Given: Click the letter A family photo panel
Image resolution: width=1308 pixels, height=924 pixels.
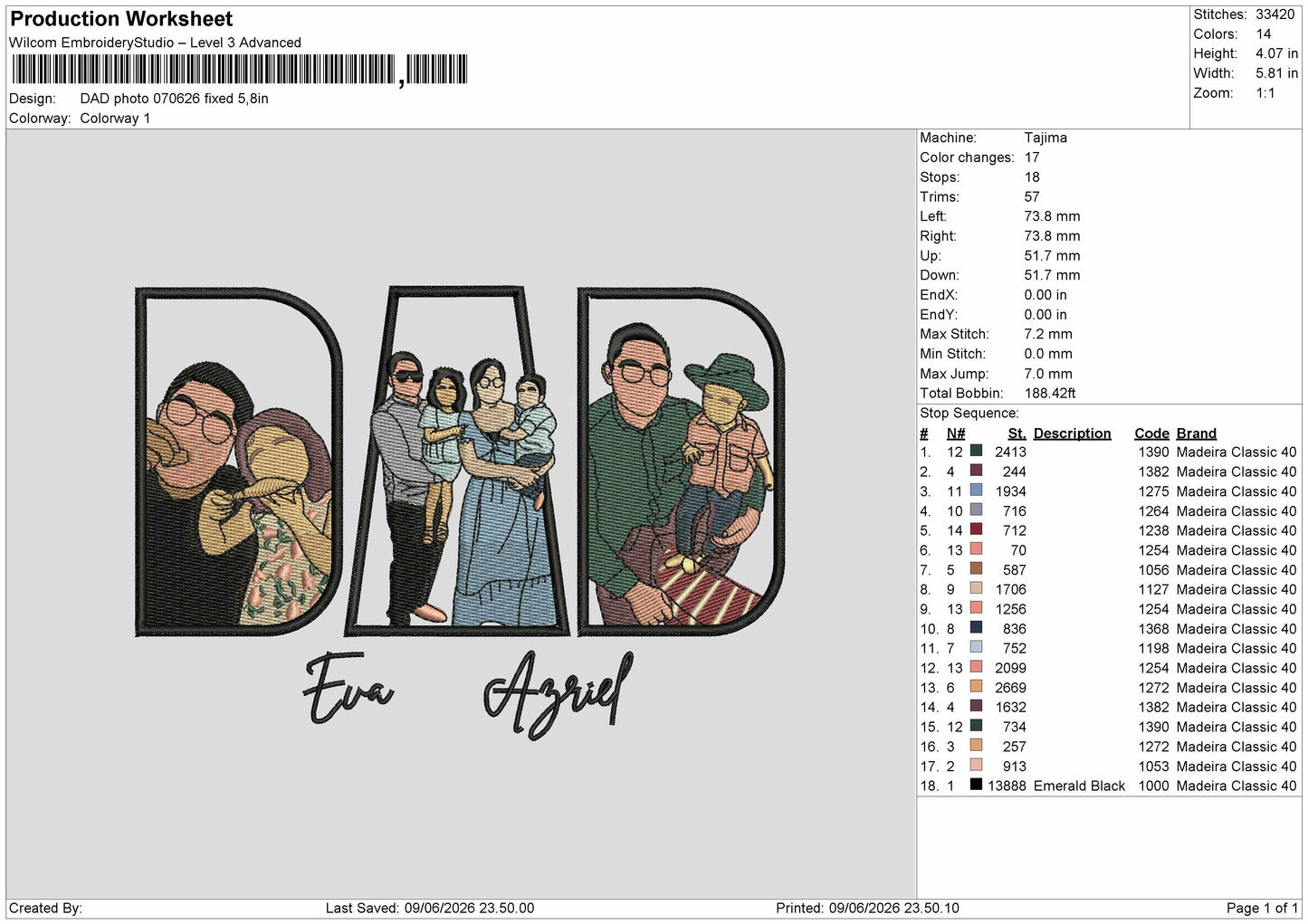Looking at the screenshot, I should (x=459, y=462).
